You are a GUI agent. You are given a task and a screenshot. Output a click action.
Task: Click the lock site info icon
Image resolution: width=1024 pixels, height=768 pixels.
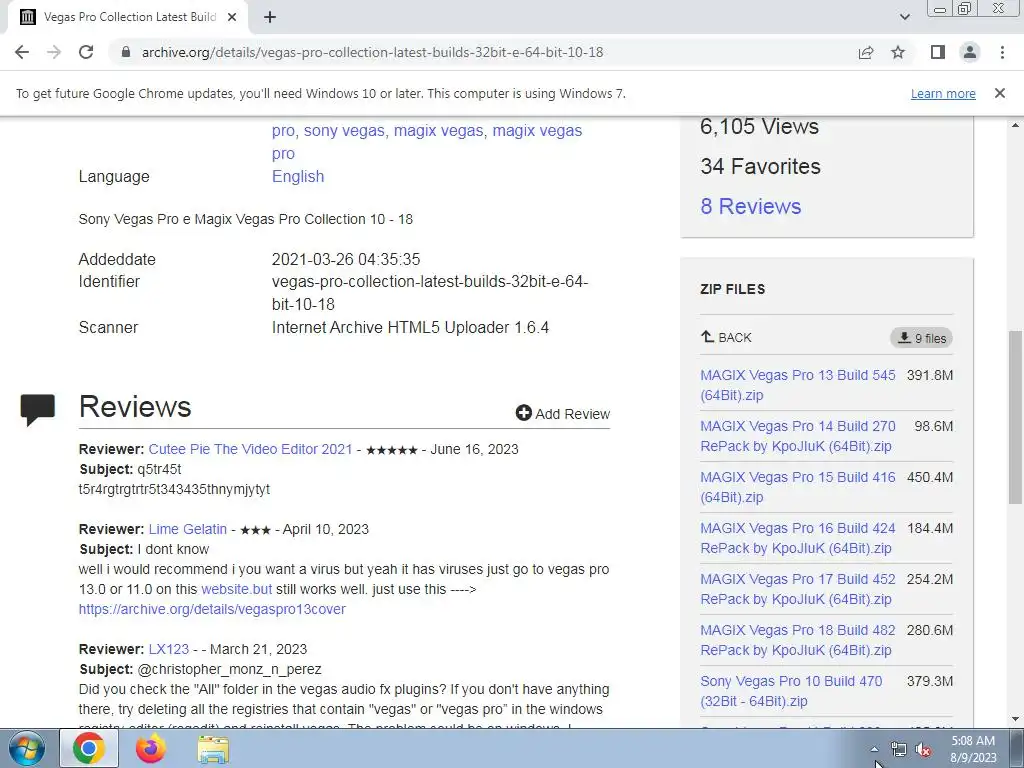(126, 52)
